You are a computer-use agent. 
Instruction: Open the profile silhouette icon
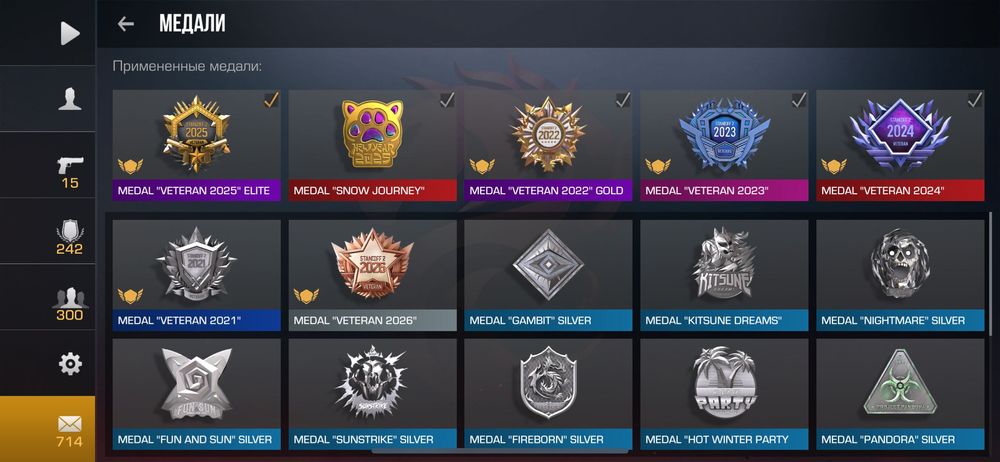[x=70, y=100]
